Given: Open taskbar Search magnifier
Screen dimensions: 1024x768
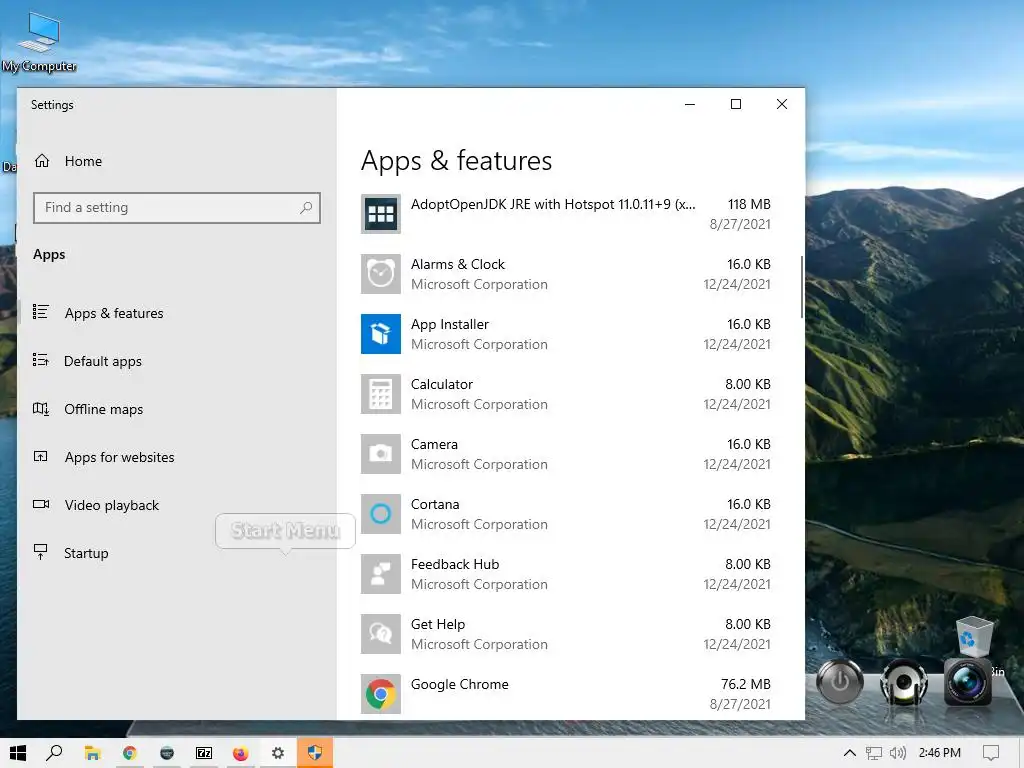Looking at the screenshot, I should tap(55, 753).
